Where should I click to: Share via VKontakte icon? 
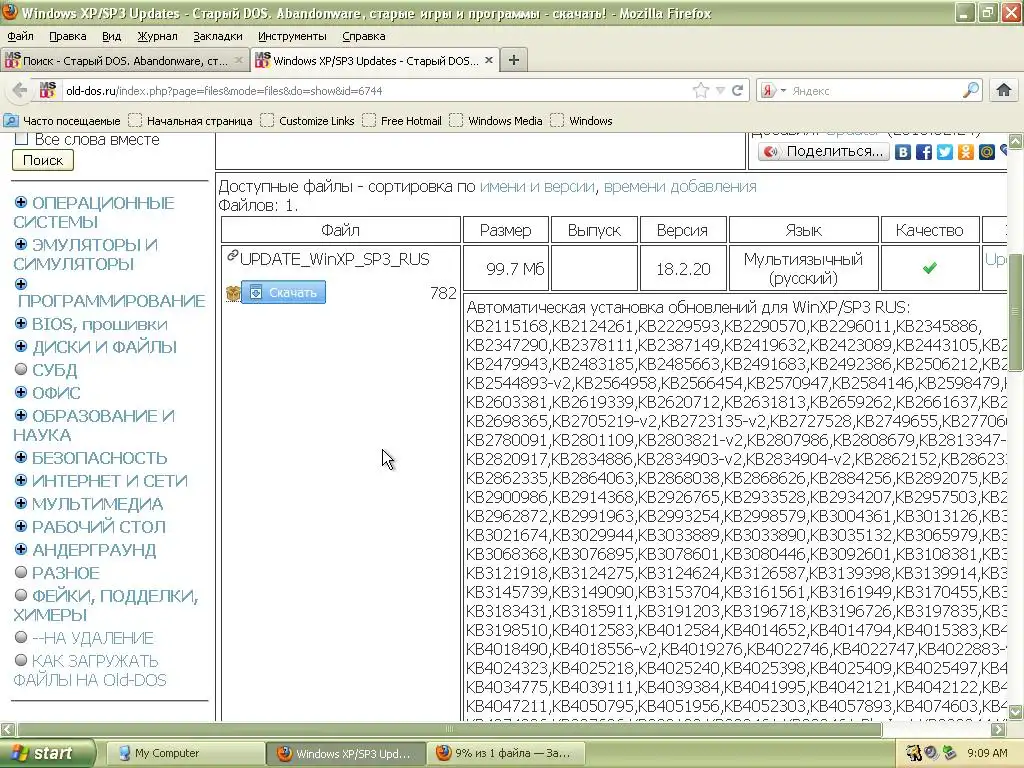pos(903,152)
